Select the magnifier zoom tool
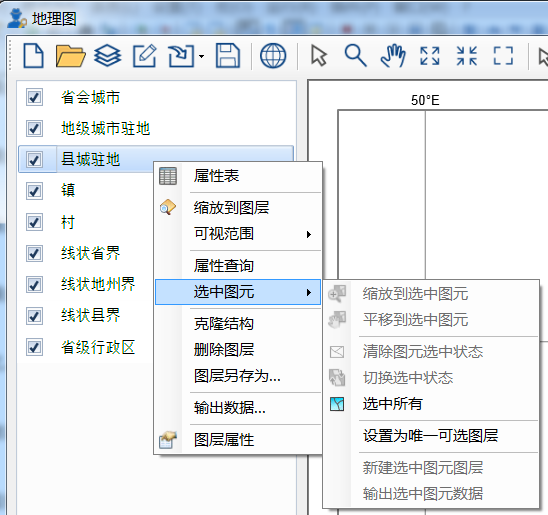The width and height of the screenshot is (548, 515). [x=355, y=56]
